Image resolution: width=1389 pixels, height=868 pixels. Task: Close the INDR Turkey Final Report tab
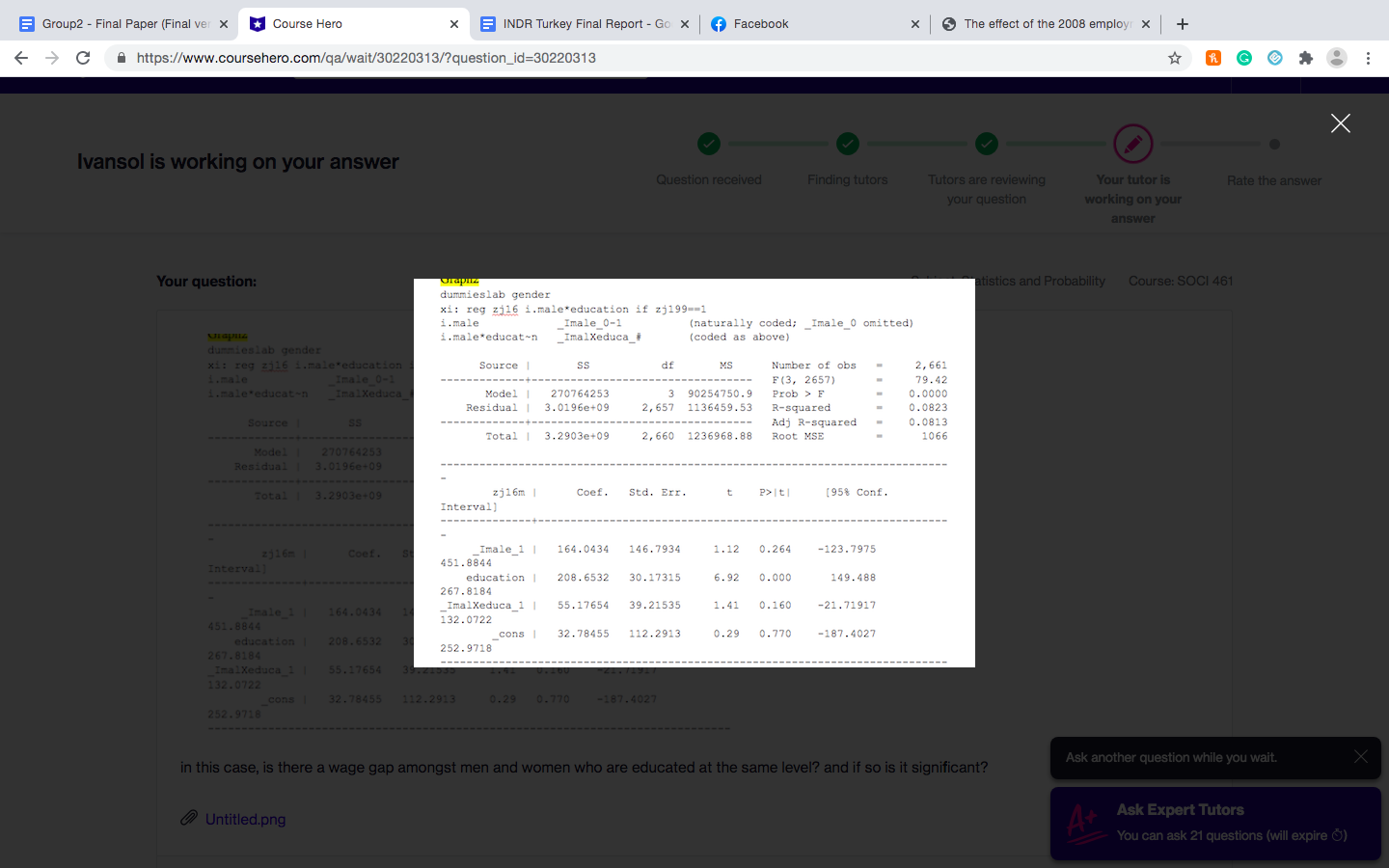(x=685, y=24)
